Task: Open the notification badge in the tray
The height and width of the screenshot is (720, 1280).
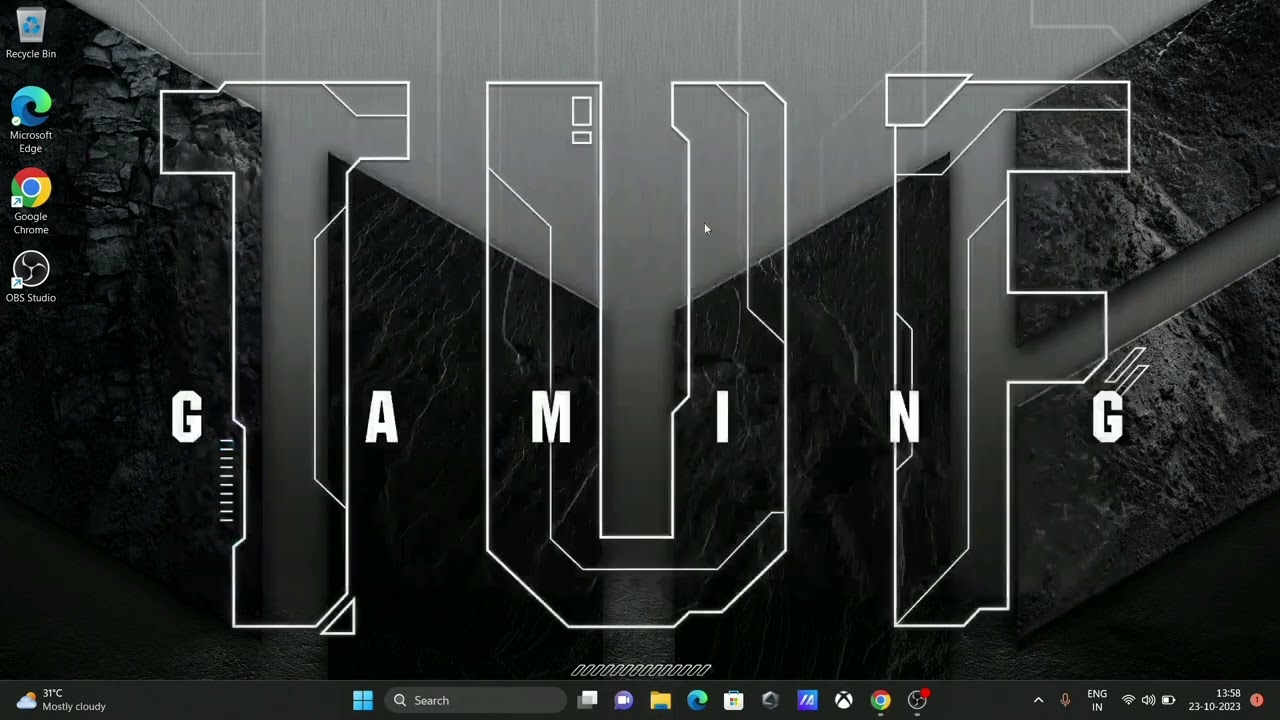Action: (x=1257, y=700)
